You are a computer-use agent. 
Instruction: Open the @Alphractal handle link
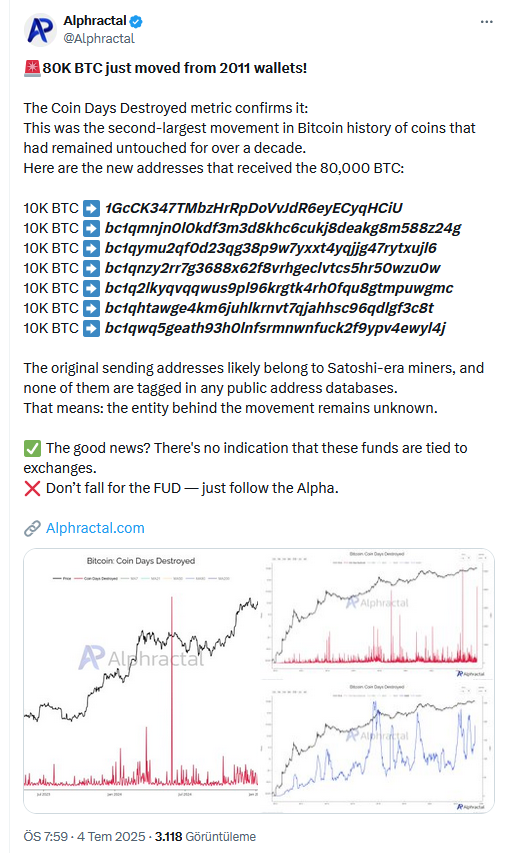click(99, 39)
